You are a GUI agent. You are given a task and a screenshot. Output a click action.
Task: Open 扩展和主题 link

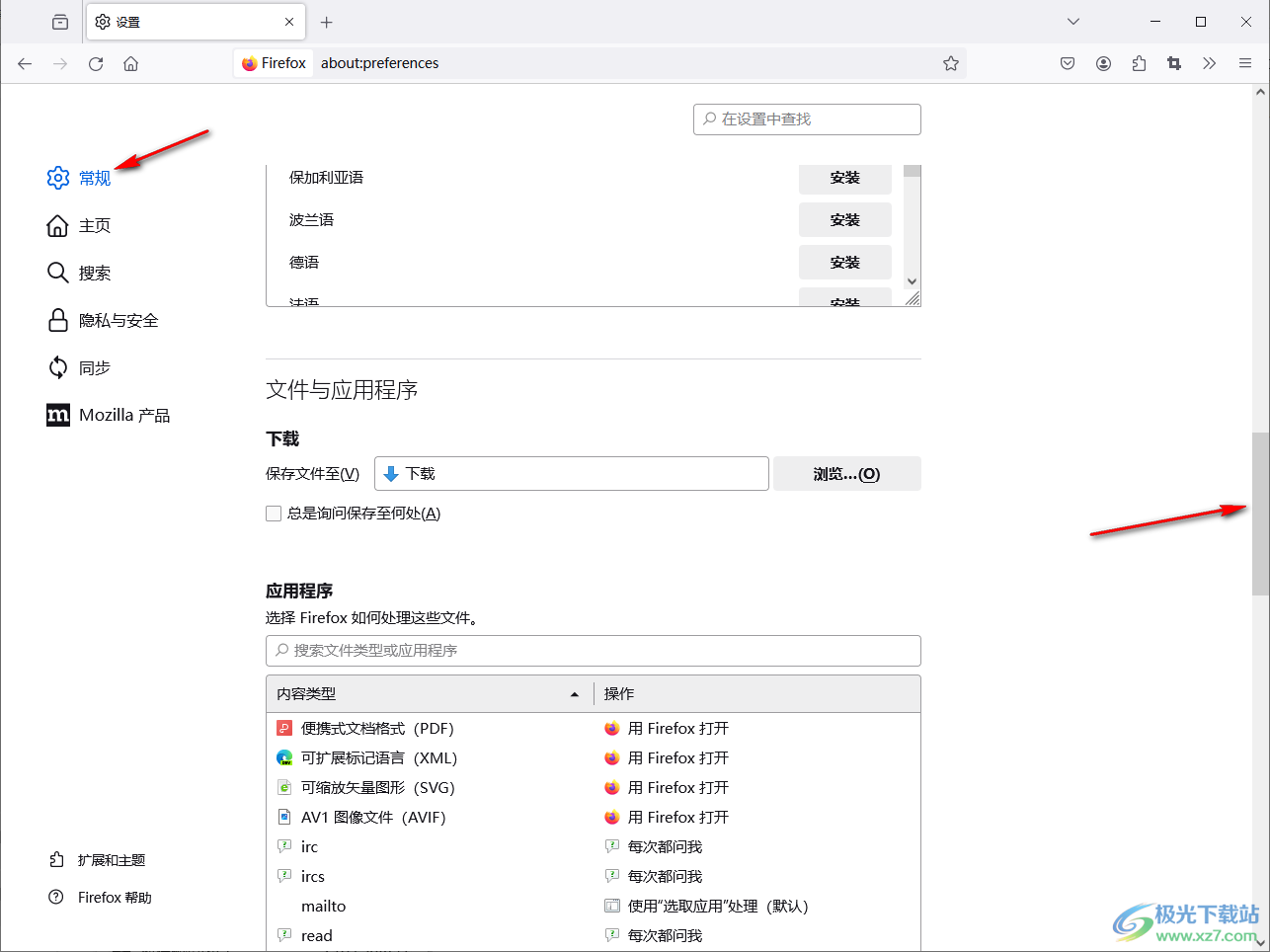pos(98,860)
